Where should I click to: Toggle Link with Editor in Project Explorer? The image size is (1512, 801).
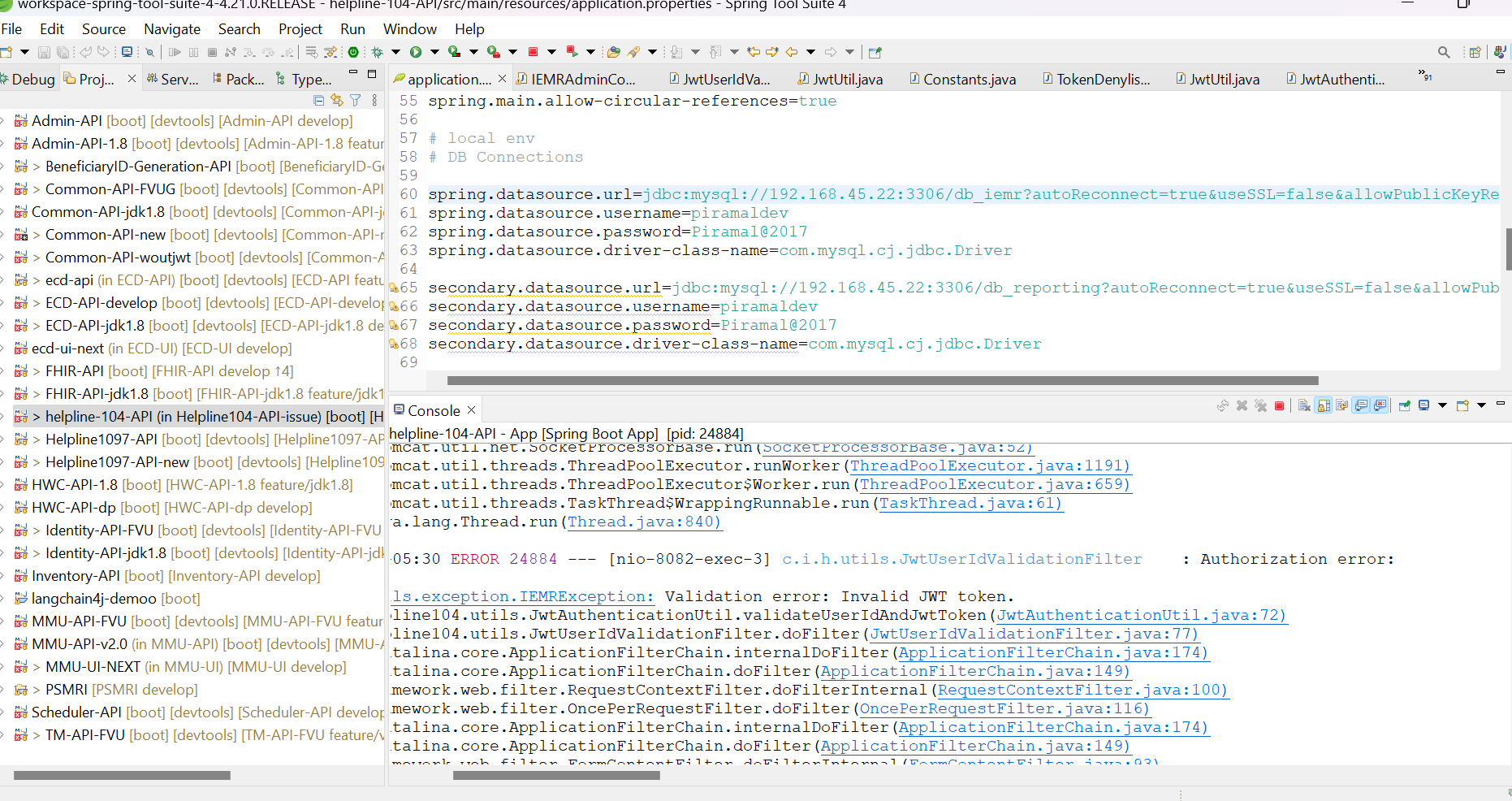(x=337, y=100)
